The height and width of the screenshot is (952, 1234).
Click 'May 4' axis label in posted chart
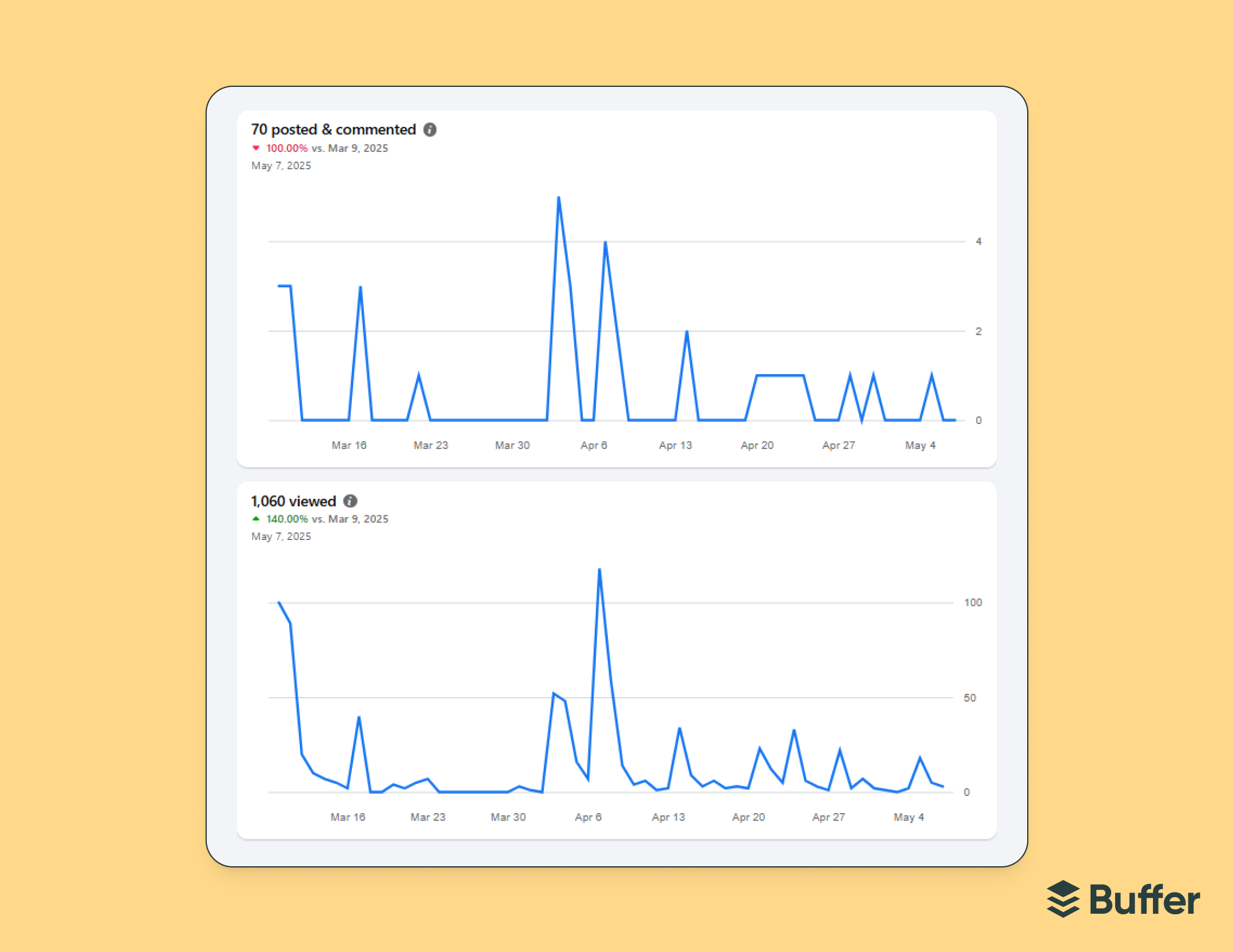(920, 445)
